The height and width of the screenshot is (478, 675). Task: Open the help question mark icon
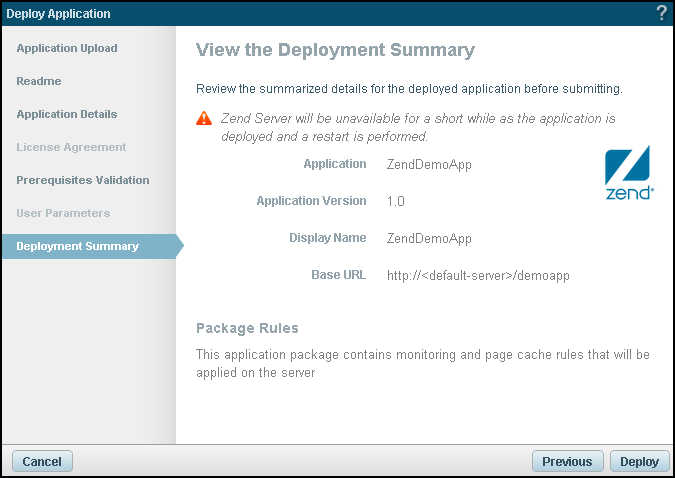[661, 13]
